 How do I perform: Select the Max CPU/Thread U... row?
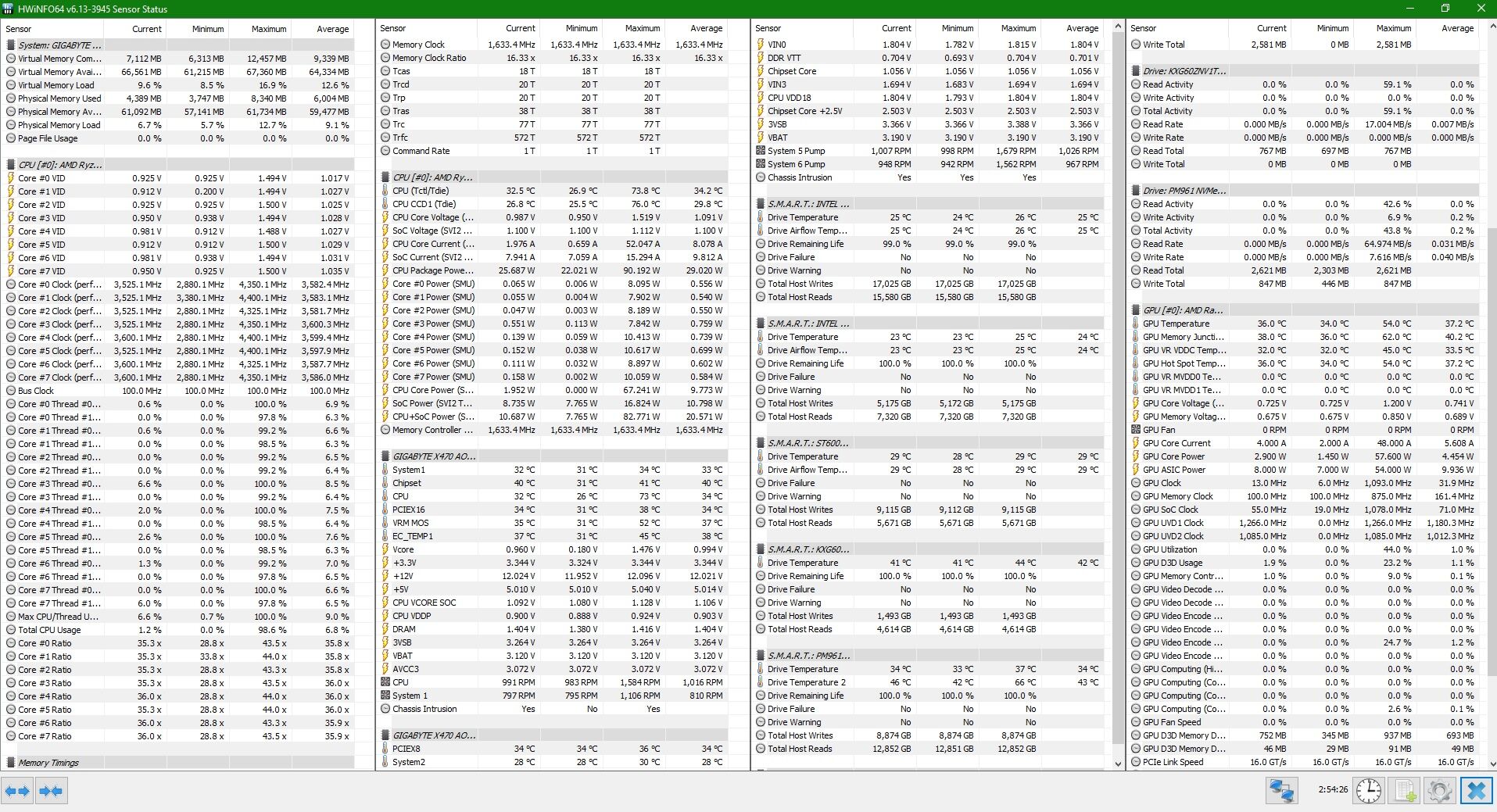[178, 617]
